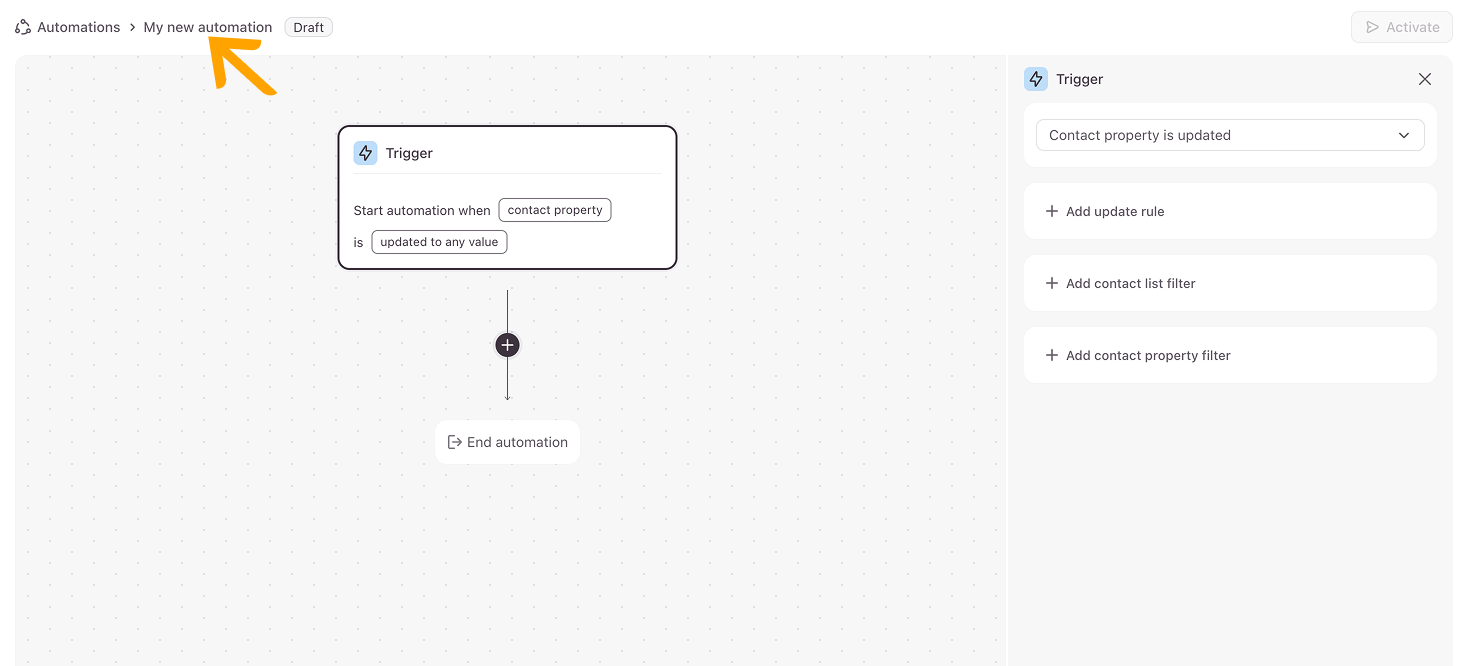Click the End automation exit icon

454,442
